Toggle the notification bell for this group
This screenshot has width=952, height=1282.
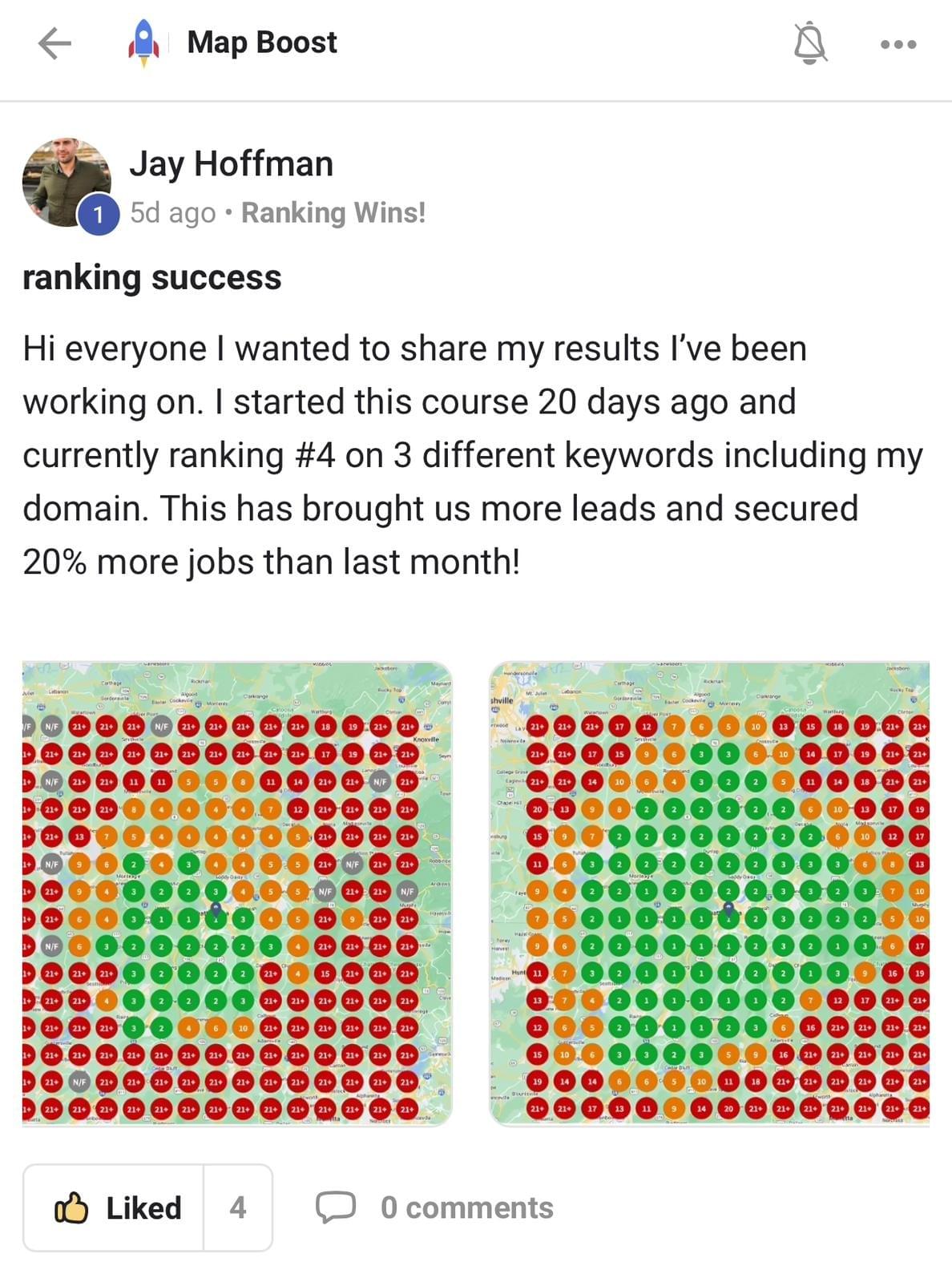(x=809, y=43)
